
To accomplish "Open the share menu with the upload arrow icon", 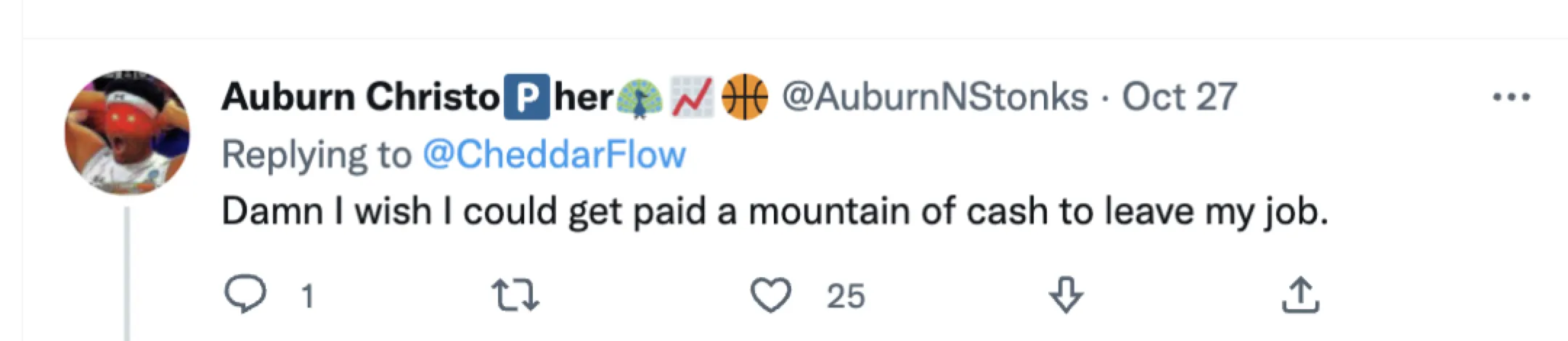I will [x=1300, y=295].
